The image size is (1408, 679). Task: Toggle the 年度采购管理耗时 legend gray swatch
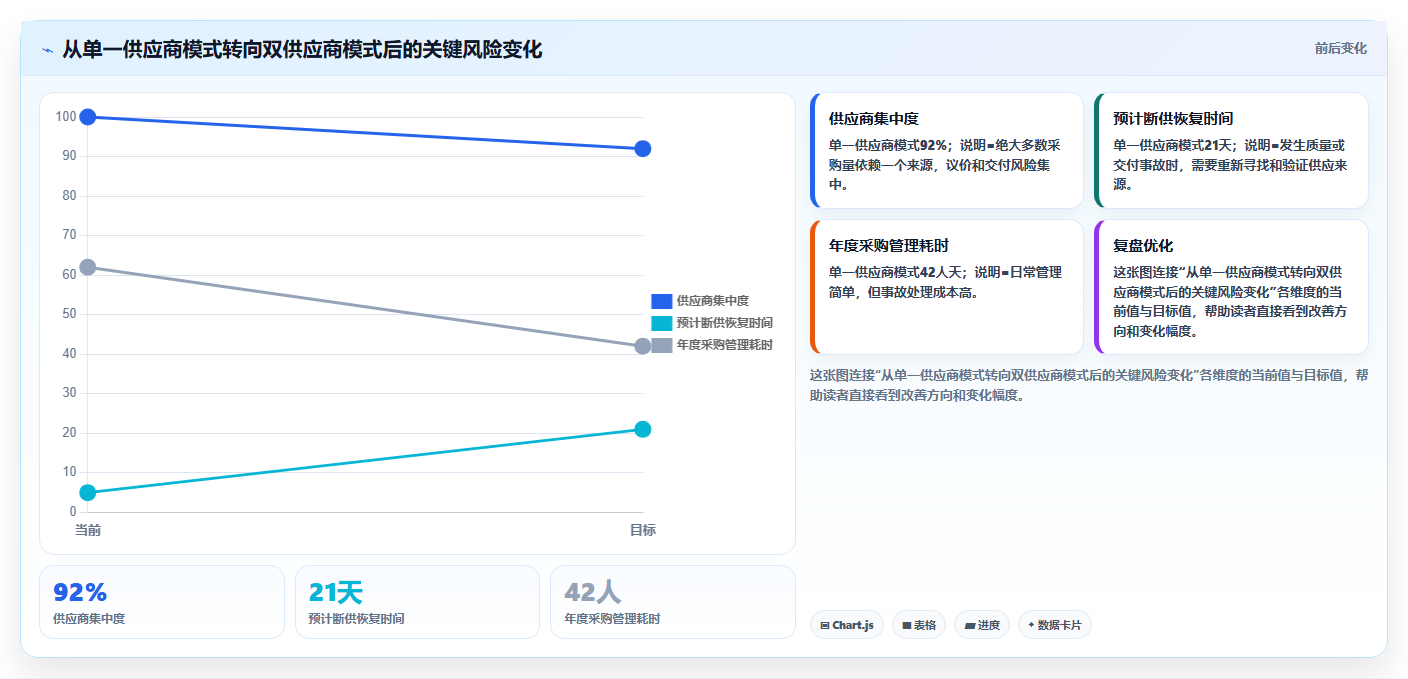[662, 345]
